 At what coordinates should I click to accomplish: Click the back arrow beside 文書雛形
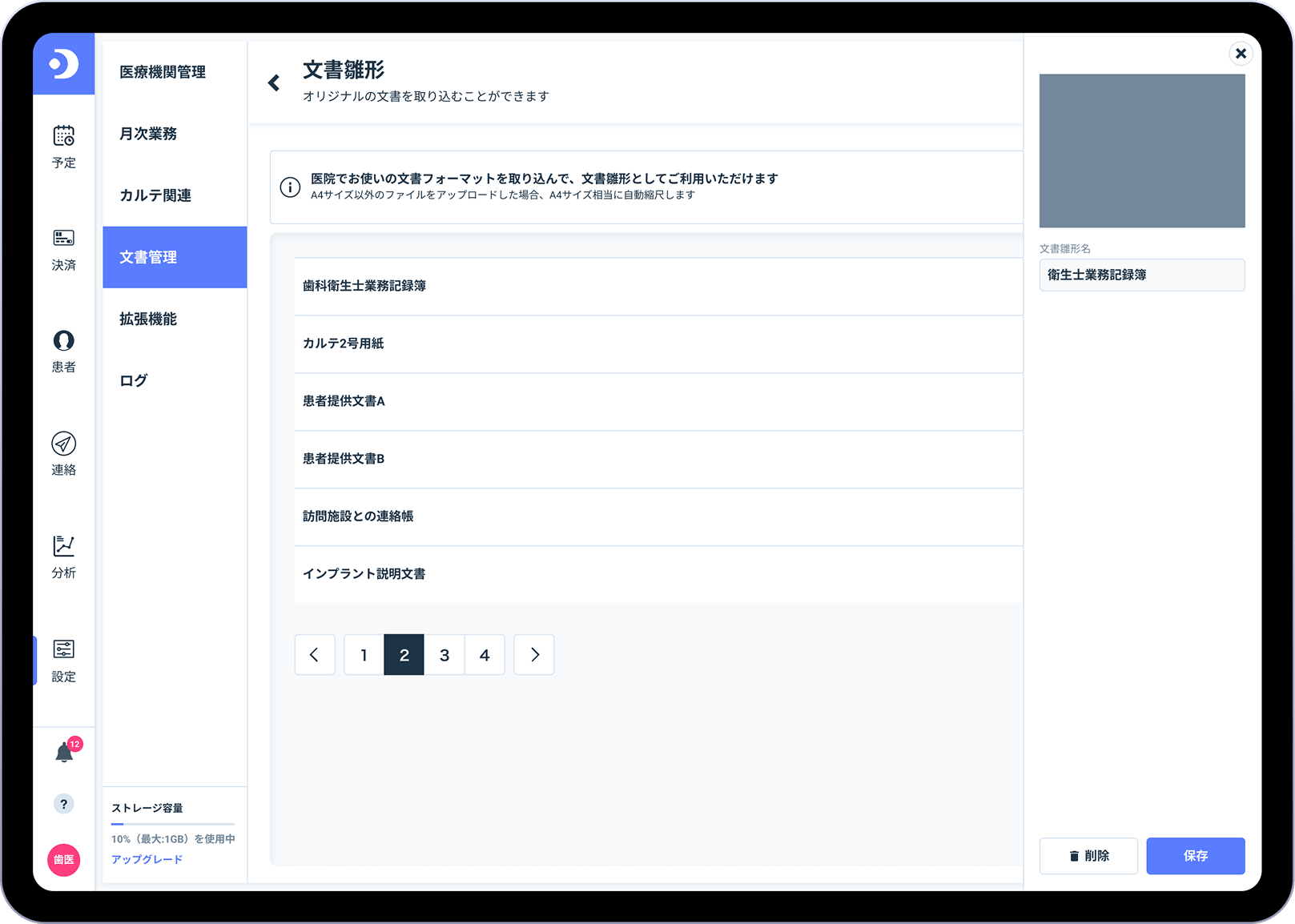274,82
